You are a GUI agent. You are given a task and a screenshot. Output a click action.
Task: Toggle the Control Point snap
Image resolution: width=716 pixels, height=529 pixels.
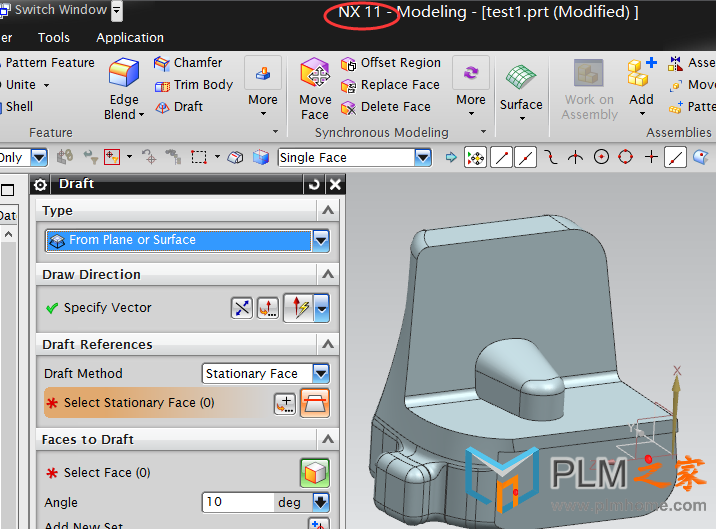pos(551,158)
